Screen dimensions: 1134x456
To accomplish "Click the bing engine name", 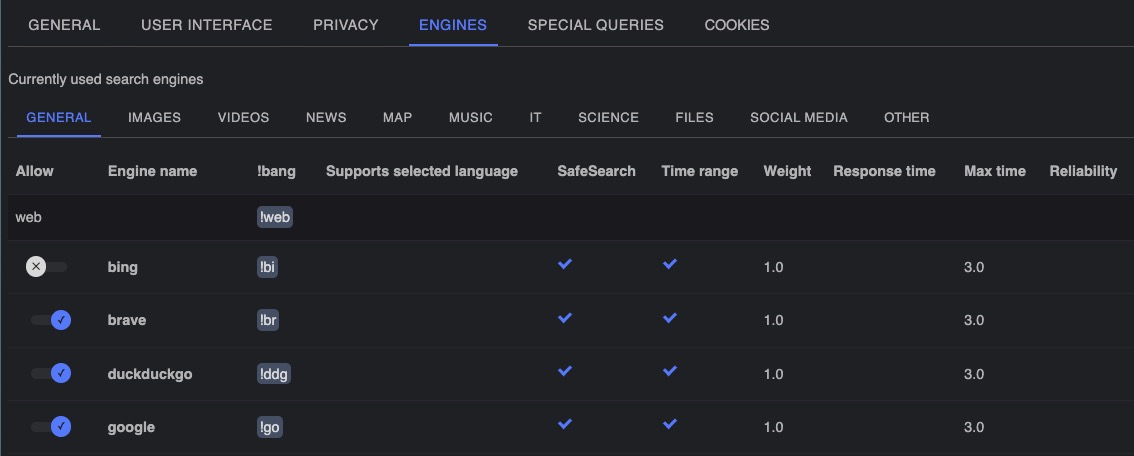I will point(122,267).
